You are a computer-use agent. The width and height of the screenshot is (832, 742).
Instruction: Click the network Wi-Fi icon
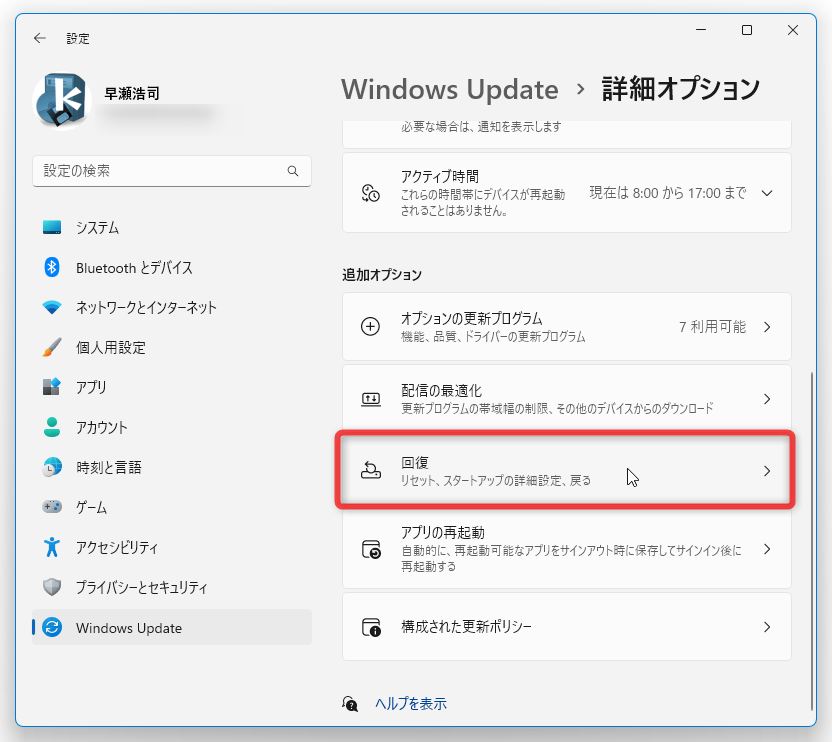tap(52, 308)
